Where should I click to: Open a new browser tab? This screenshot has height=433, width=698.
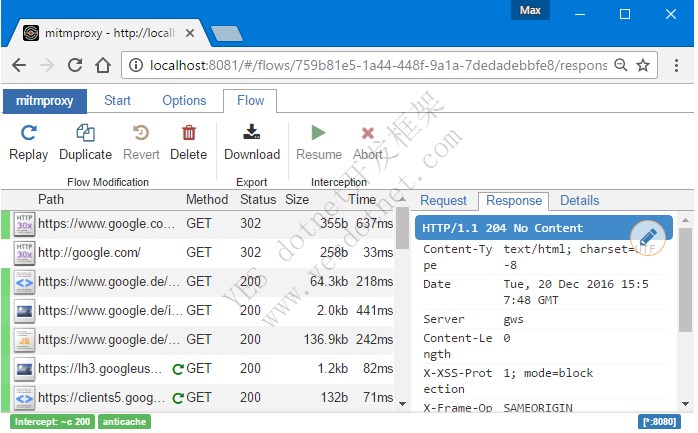(227, 33)
